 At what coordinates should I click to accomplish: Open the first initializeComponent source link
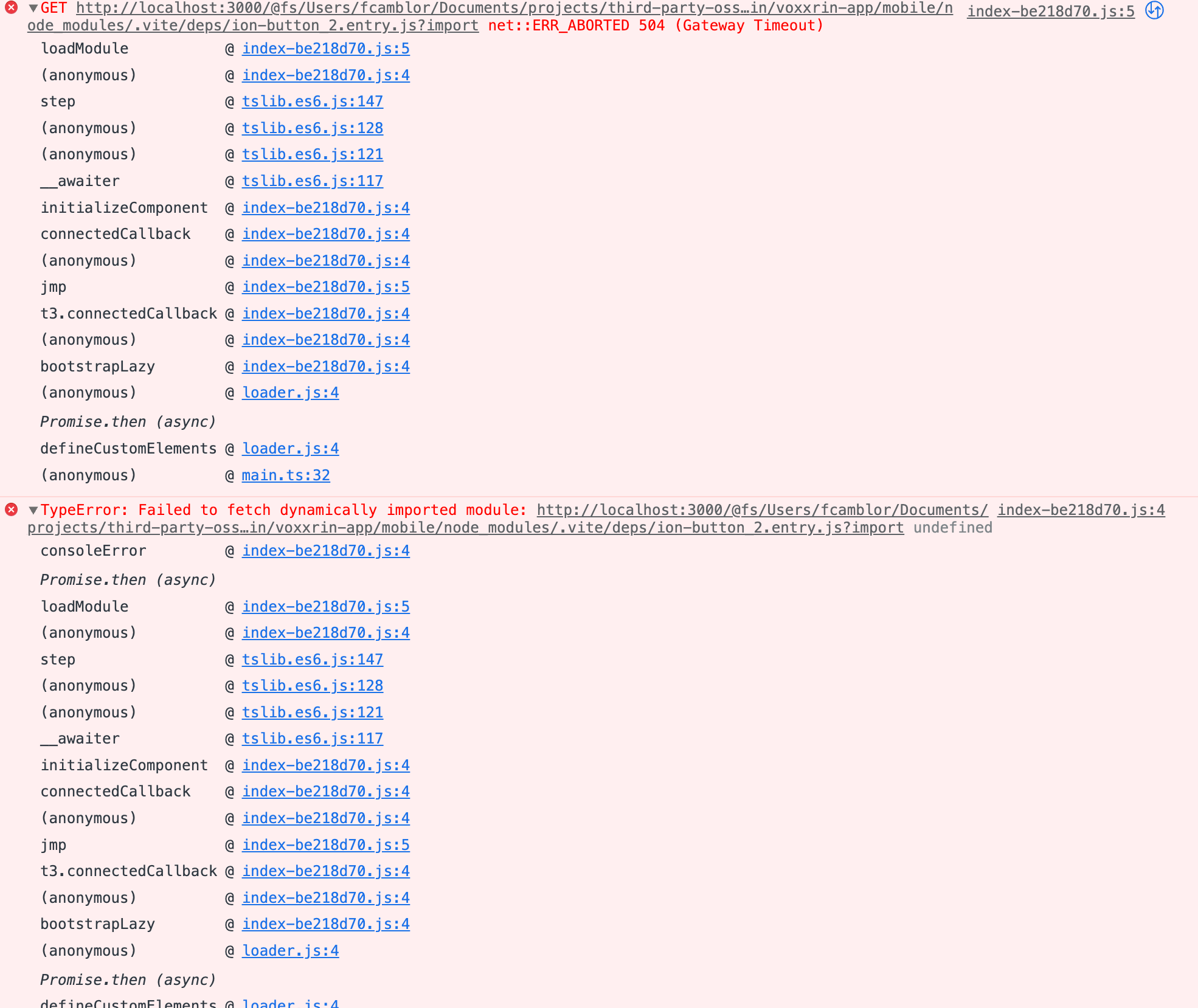click(325, 208)
